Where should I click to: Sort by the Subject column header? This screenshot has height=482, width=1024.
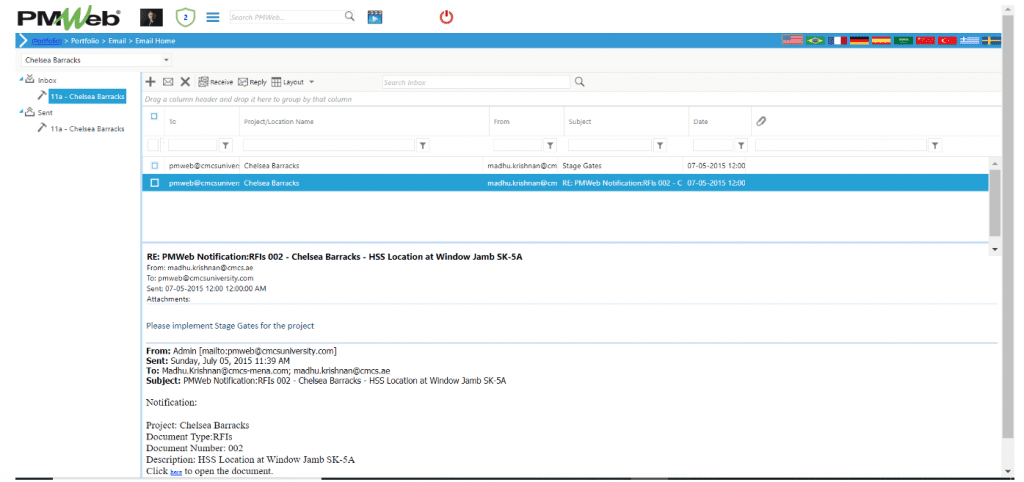click(579, 121)
